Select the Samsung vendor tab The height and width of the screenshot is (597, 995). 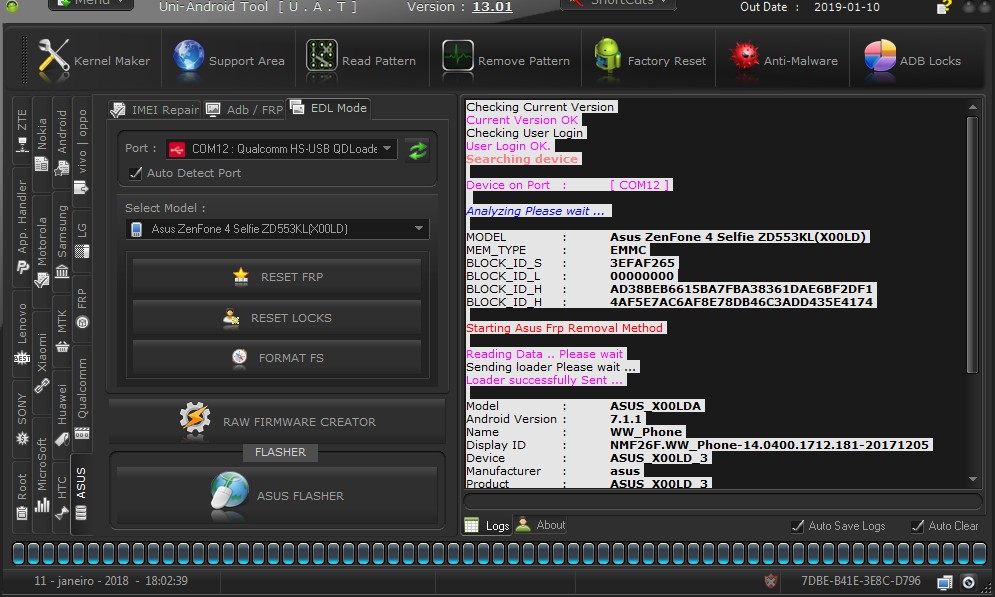[62, 240]
